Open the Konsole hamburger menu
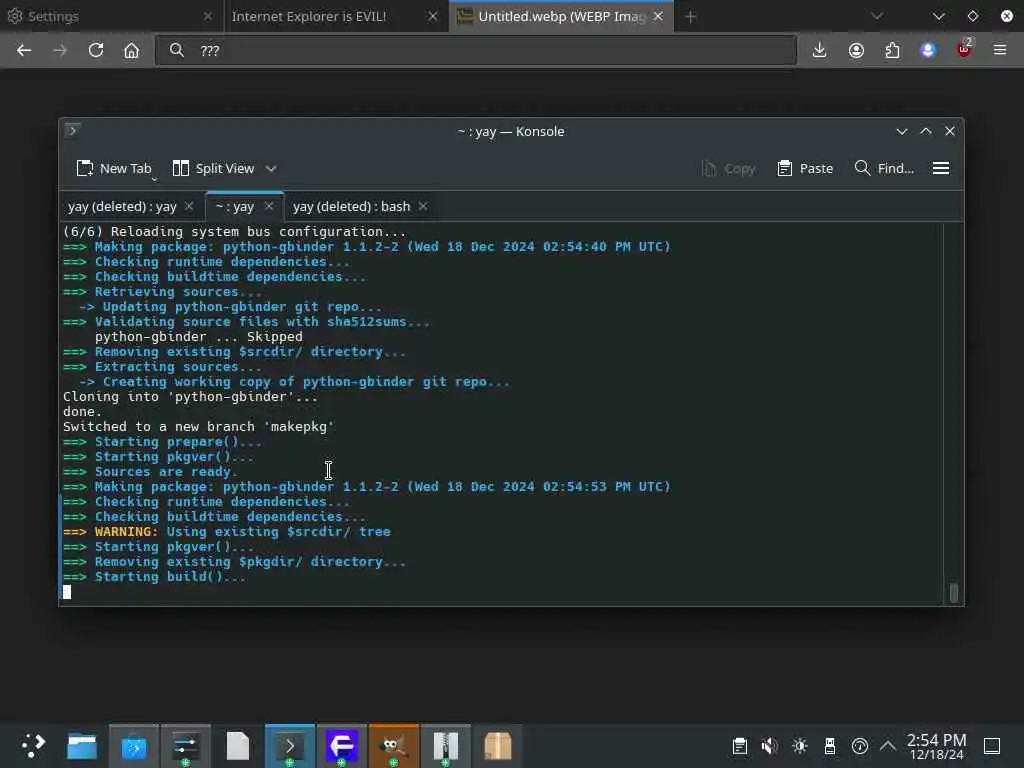Viewport: 1024px width, 768px height. coord(941,168)
